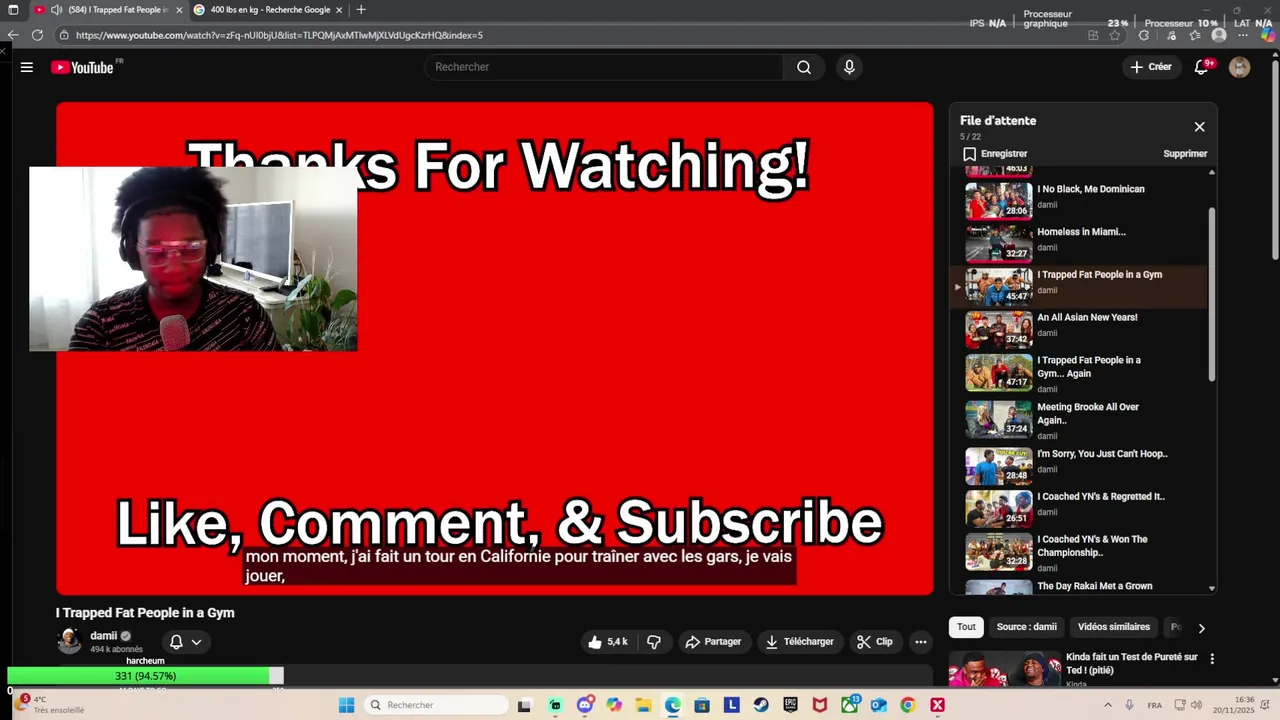Play queue video Homeless in Miami...
Screen dimensions: 1280x720
tap(1081, 232)
